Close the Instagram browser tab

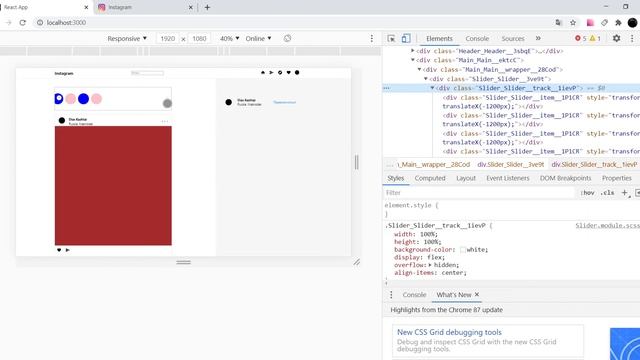point(191,7)
